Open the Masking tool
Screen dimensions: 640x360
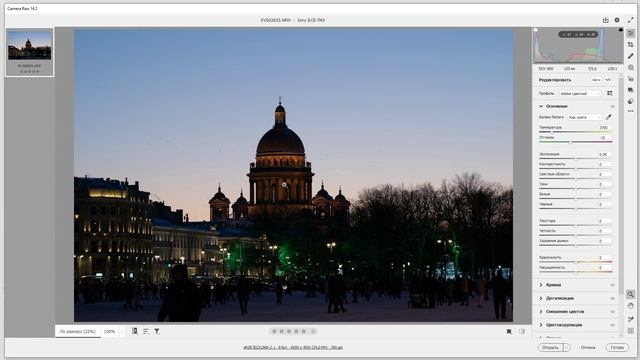click(x=631, y=67)
